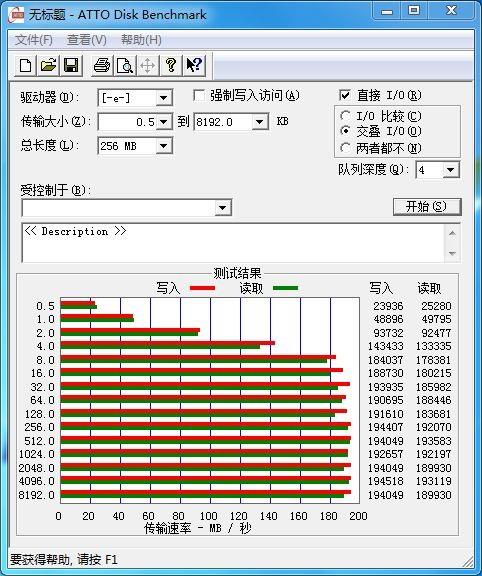
Task: Click the 测试结果 group title
Action: coord(237,273)
